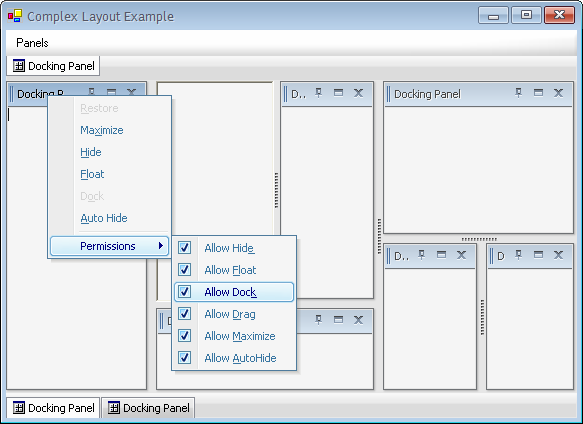Click inside the large top-right panel body
The image size is (583, 424).
[479, 170]
